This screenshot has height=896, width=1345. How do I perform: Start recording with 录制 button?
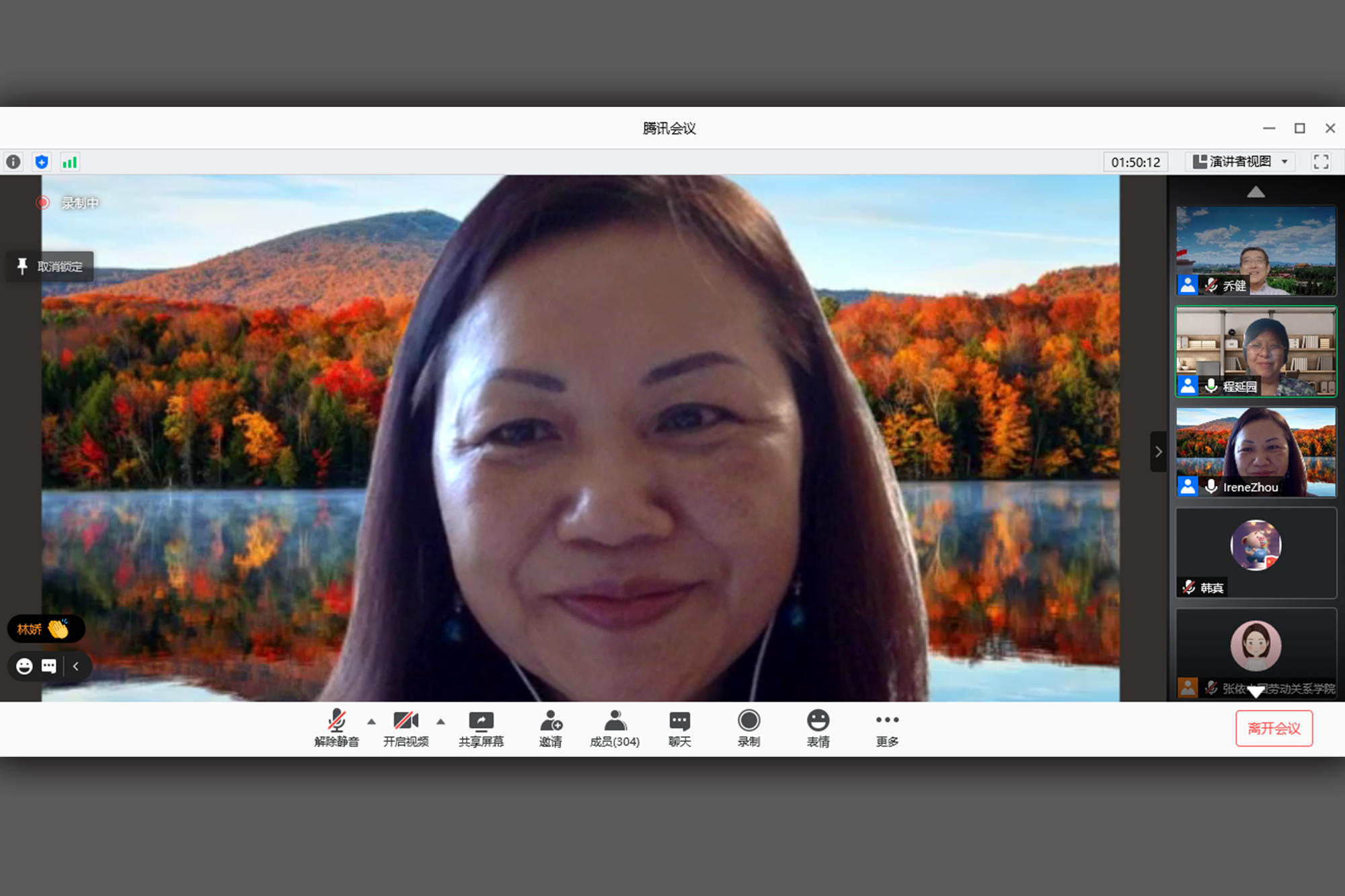click(748, 729)
